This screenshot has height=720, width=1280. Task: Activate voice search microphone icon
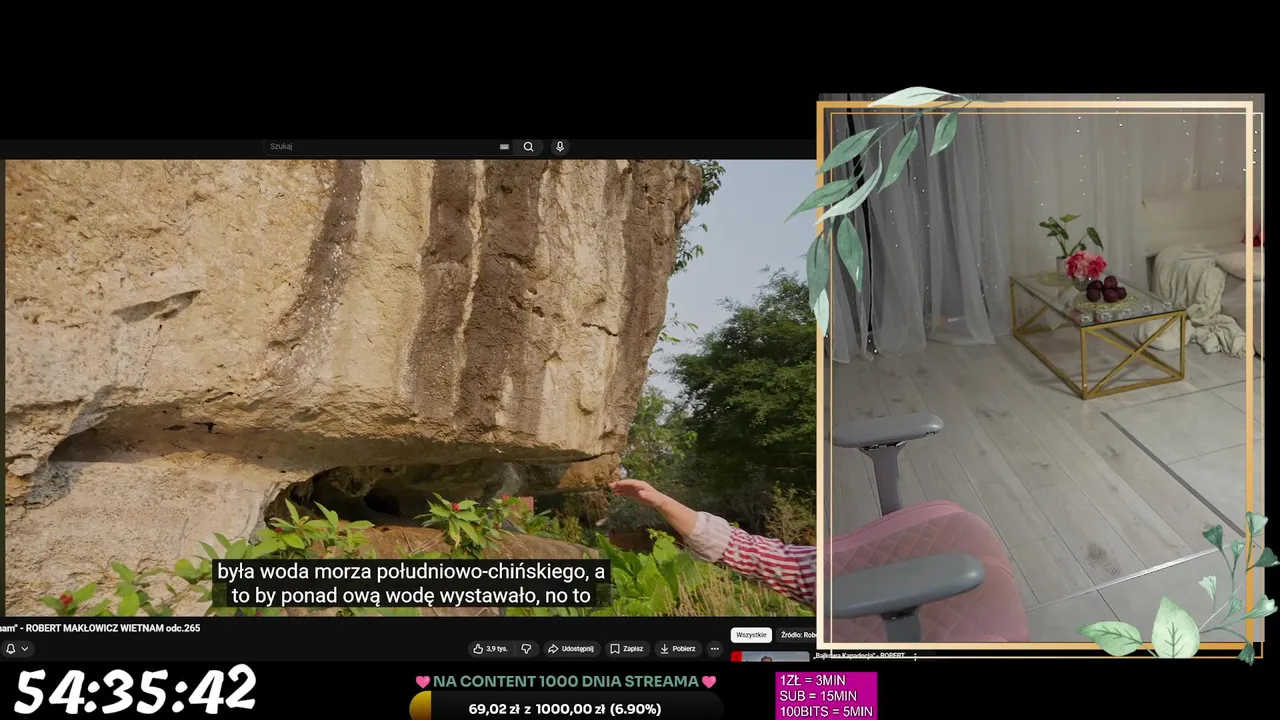tap(560, 146)
